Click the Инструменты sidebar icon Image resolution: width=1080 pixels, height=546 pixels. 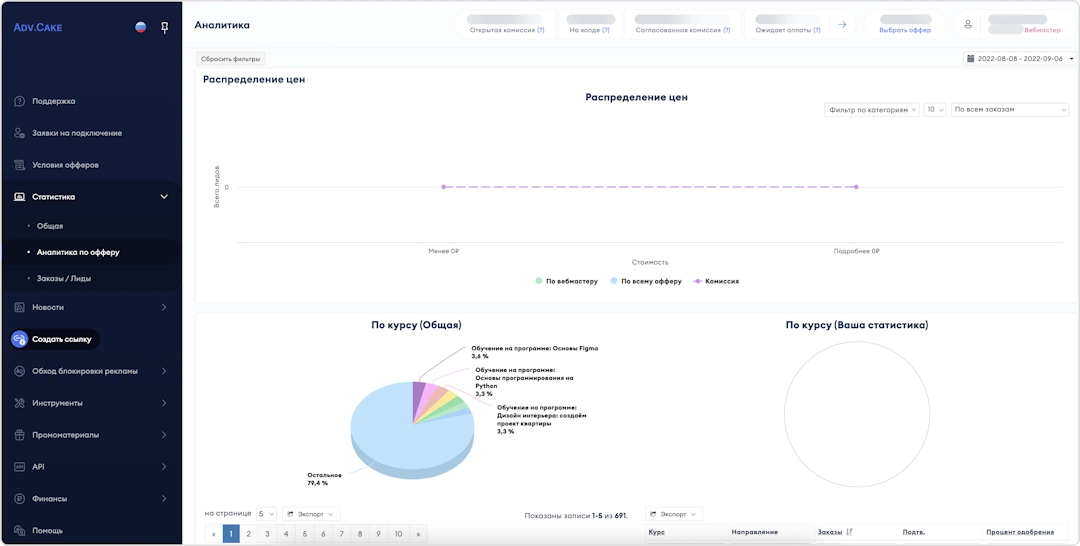click(19, 403)
